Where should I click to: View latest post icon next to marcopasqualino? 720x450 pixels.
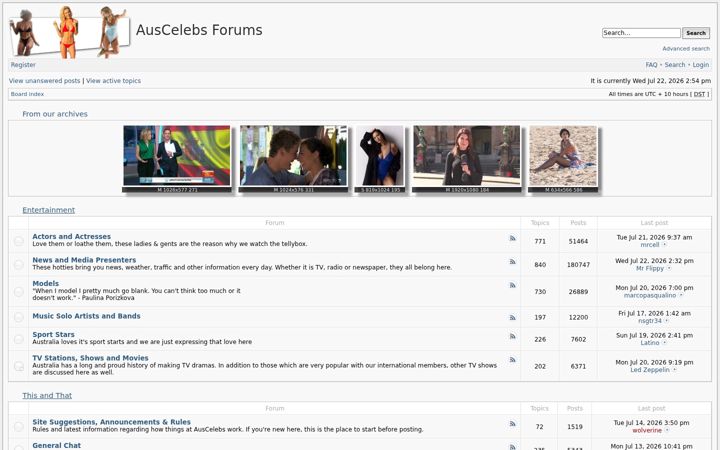[x=681, y=295]
